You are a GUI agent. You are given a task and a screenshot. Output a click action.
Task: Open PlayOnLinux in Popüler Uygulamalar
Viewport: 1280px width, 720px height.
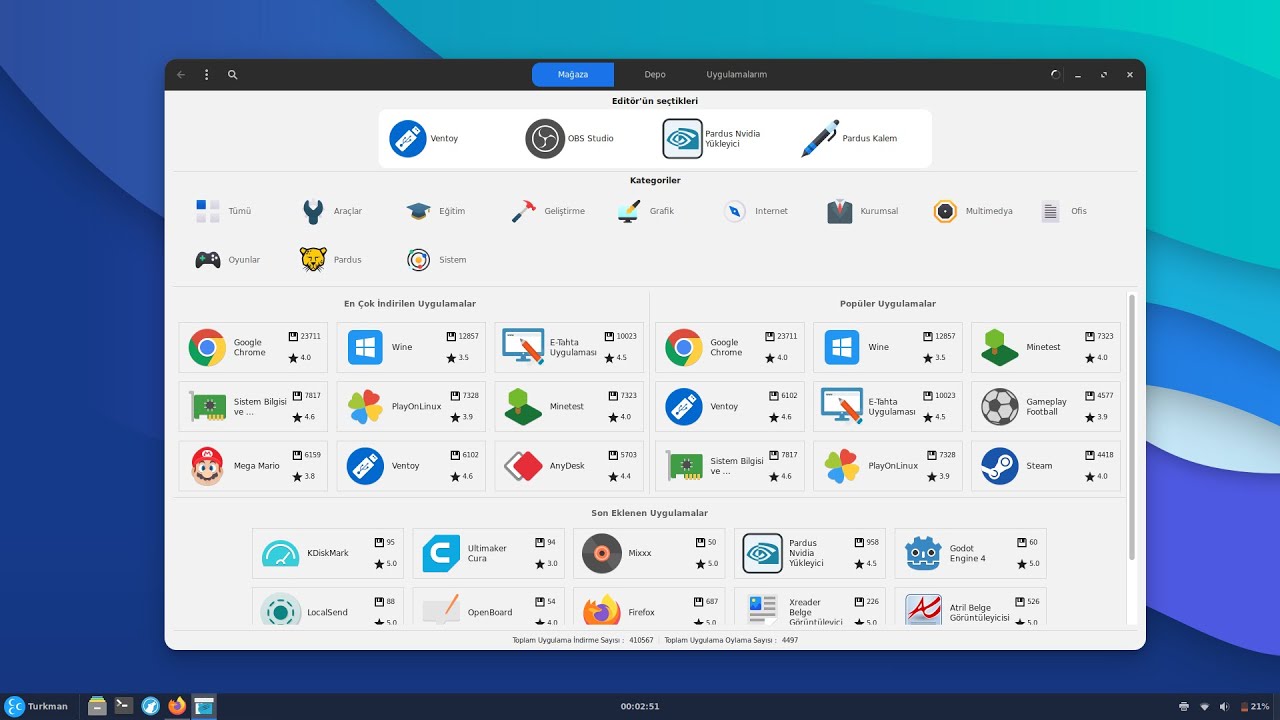(x=888, y=465)
